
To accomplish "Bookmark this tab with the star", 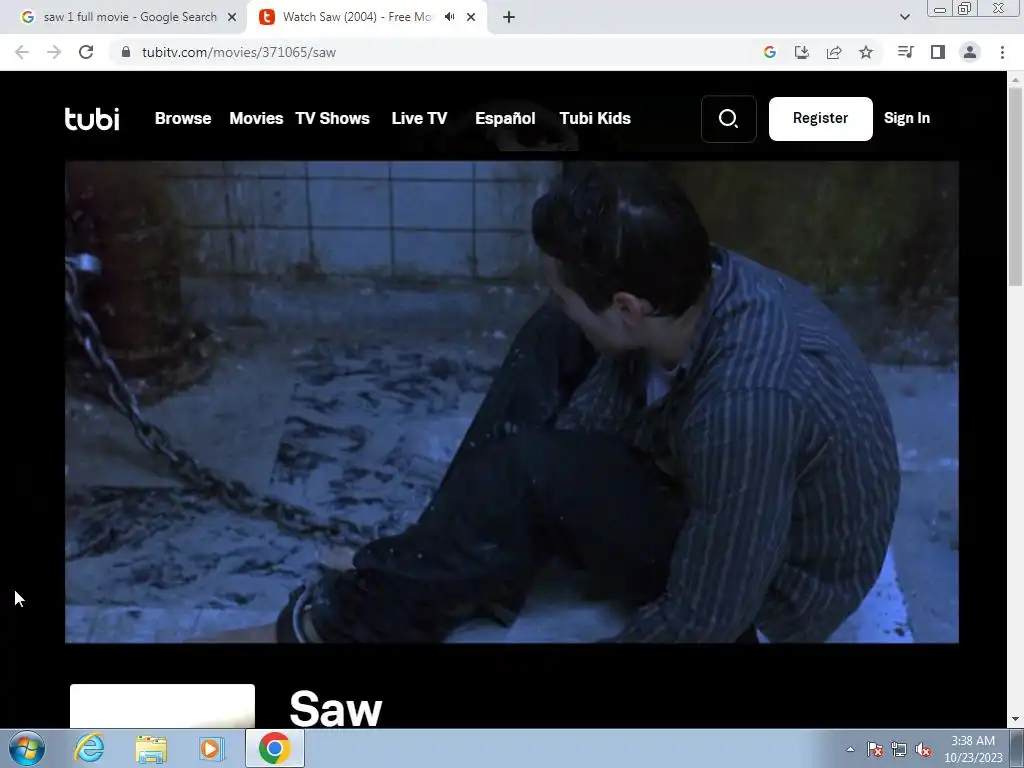I will click(866, 52).
